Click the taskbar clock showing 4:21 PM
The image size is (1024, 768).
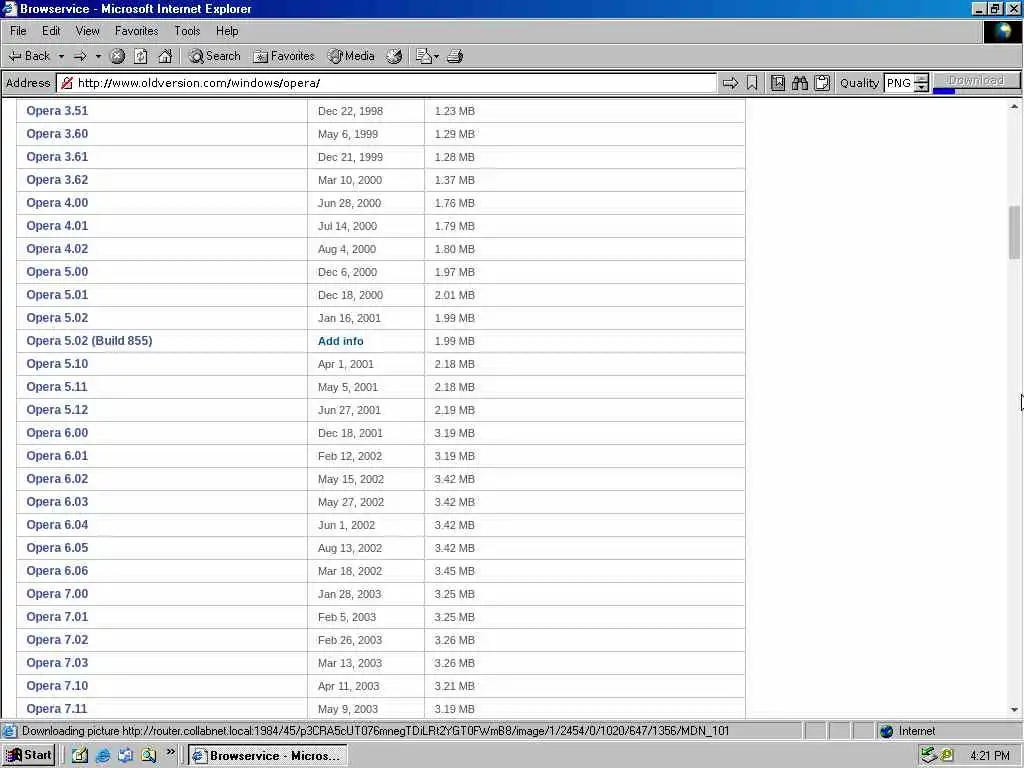tap(989, 756)
